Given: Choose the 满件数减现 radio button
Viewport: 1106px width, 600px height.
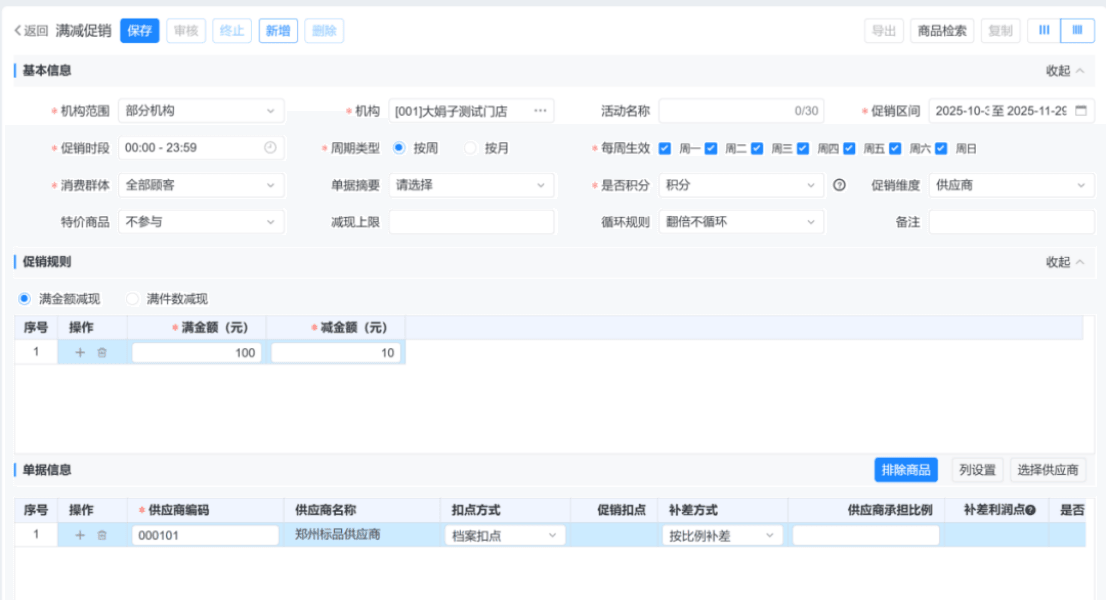Looking at the screenshot, I should pos(132,299).
